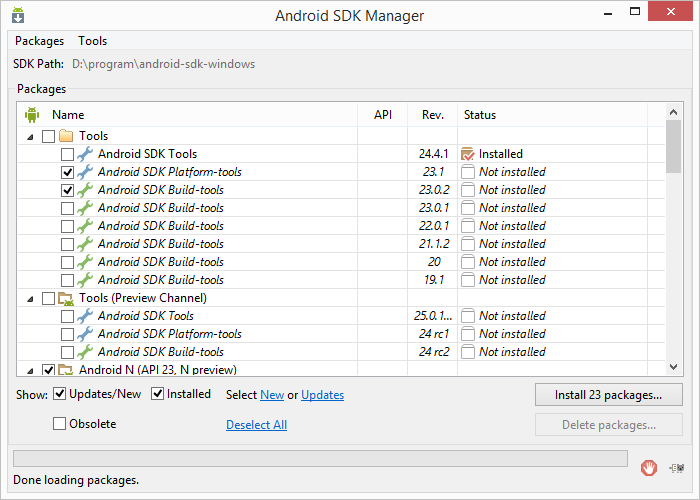Screen dimensions: 700x500
Task: Click green wrench icon of Build-tools 23.0.1
Action: tap(85, 208)
